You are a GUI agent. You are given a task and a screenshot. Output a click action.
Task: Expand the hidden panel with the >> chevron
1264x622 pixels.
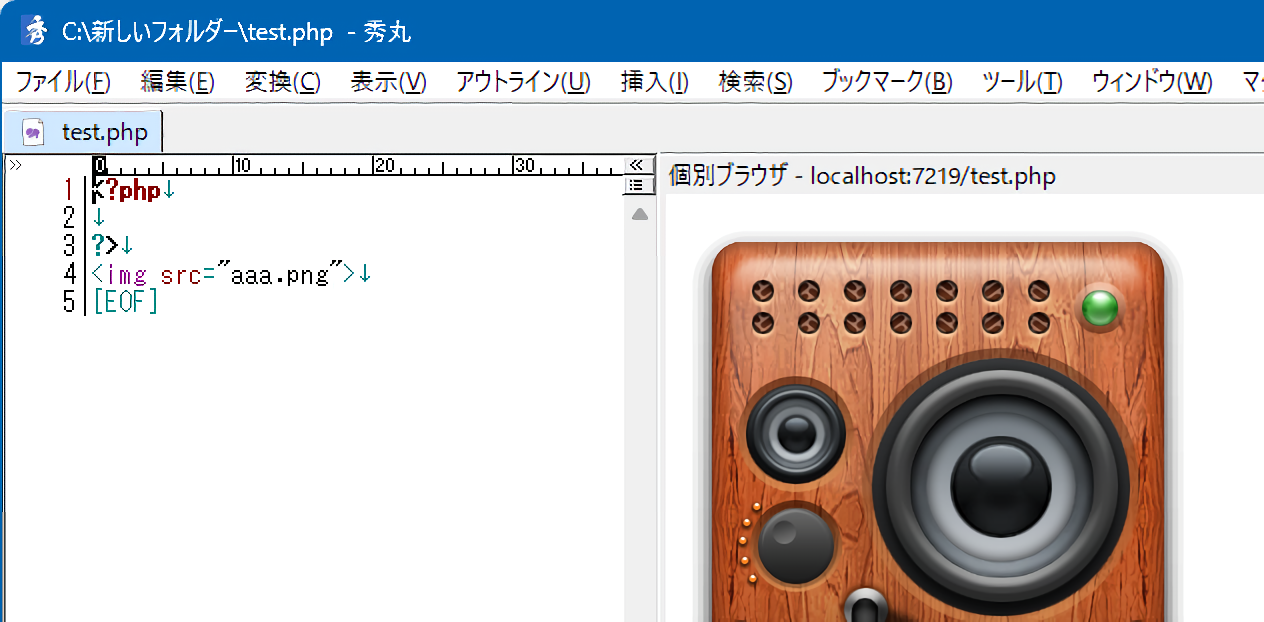point(15,165)
